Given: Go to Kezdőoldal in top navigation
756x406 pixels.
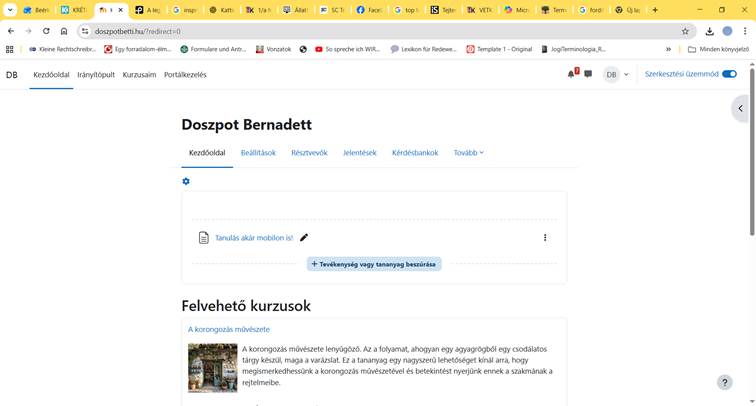Looking at the screenshot, I should (x=51, y=75).
